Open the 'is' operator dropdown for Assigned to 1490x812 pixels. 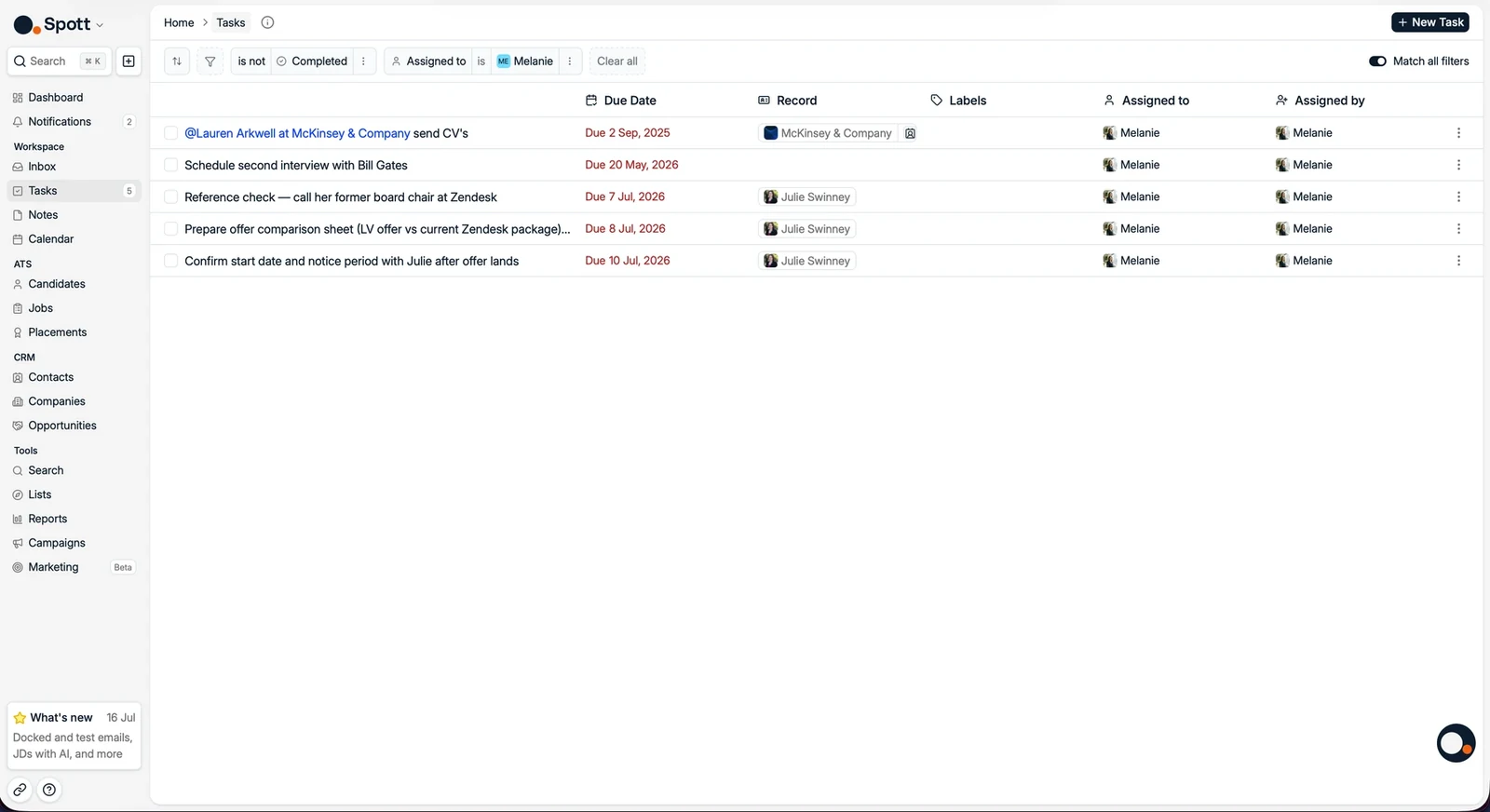point(481,61)
